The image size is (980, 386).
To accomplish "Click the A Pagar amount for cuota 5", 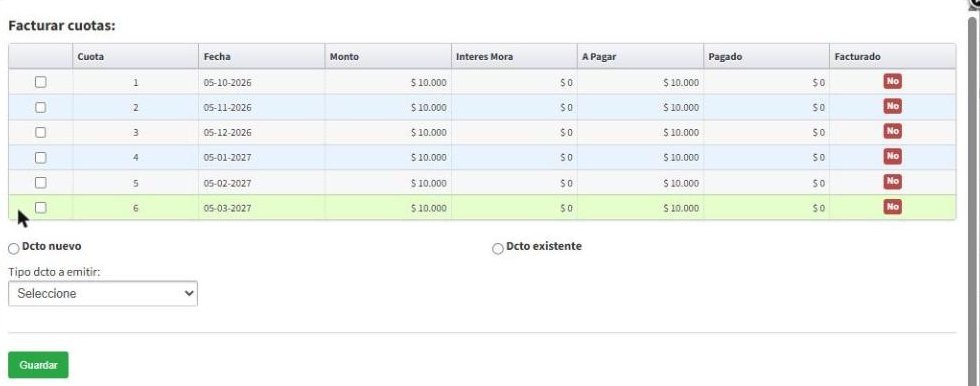I will (681, 183).
